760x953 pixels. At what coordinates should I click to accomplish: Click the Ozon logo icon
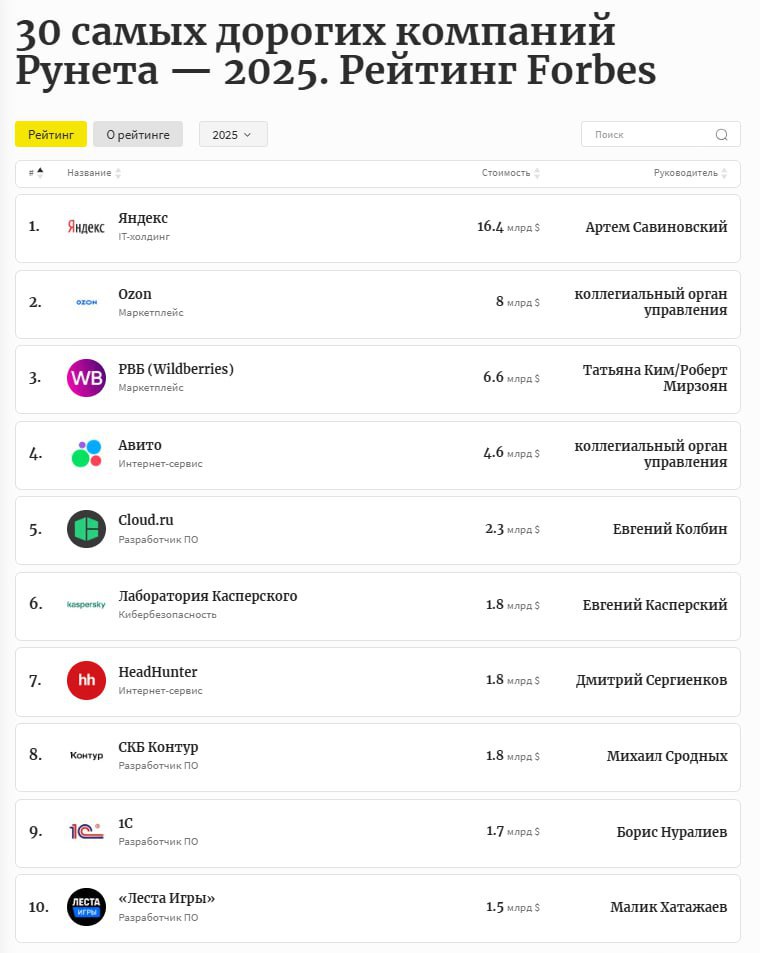[86, 302]
